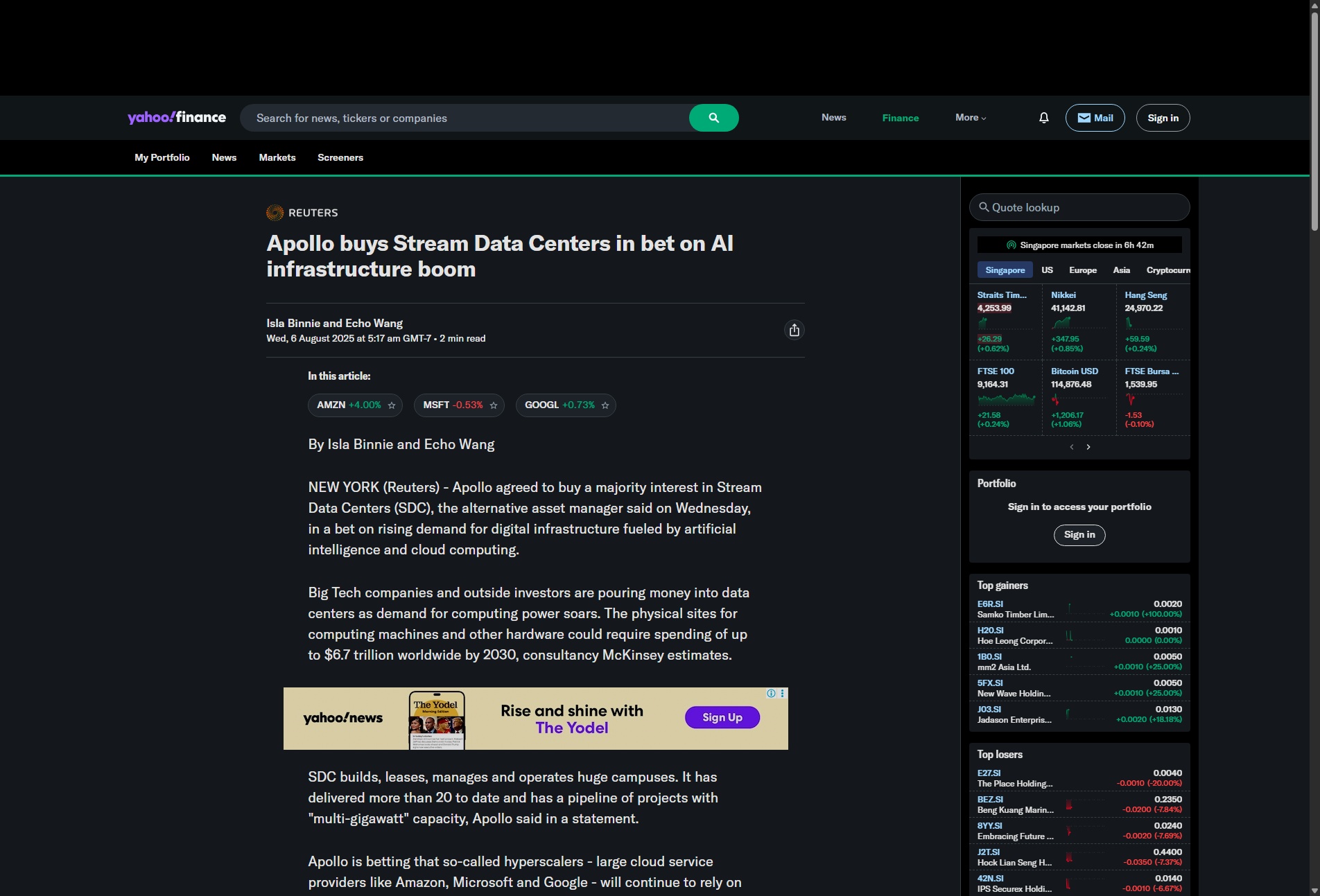Click the Reuters logo icon
The width and height of the screenshot is (1320, 896).
pos(275,213)
